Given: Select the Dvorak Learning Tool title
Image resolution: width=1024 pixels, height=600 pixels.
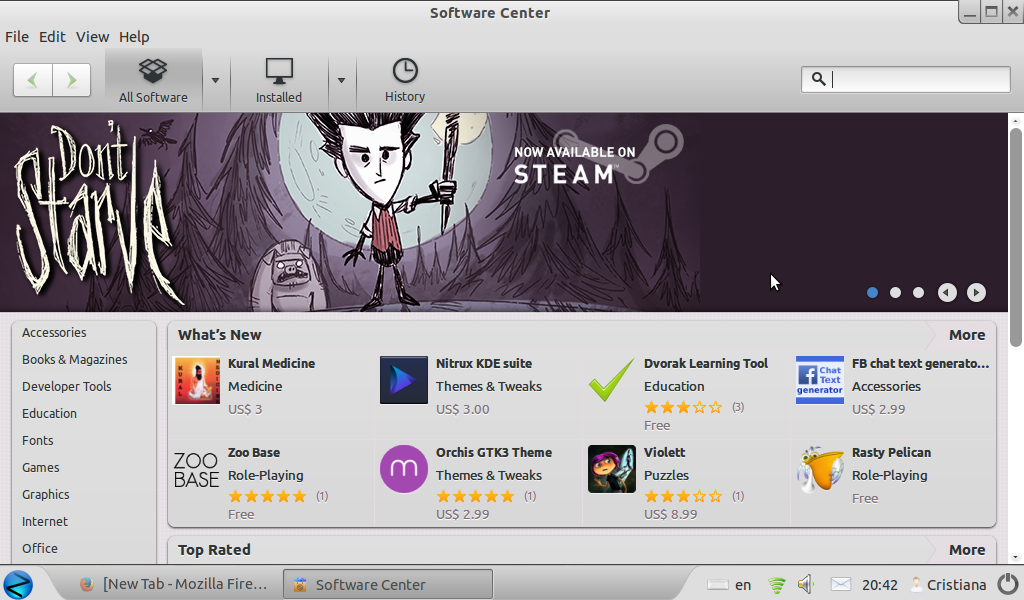Looking at the screenshot, I should (x=706, y=364).
